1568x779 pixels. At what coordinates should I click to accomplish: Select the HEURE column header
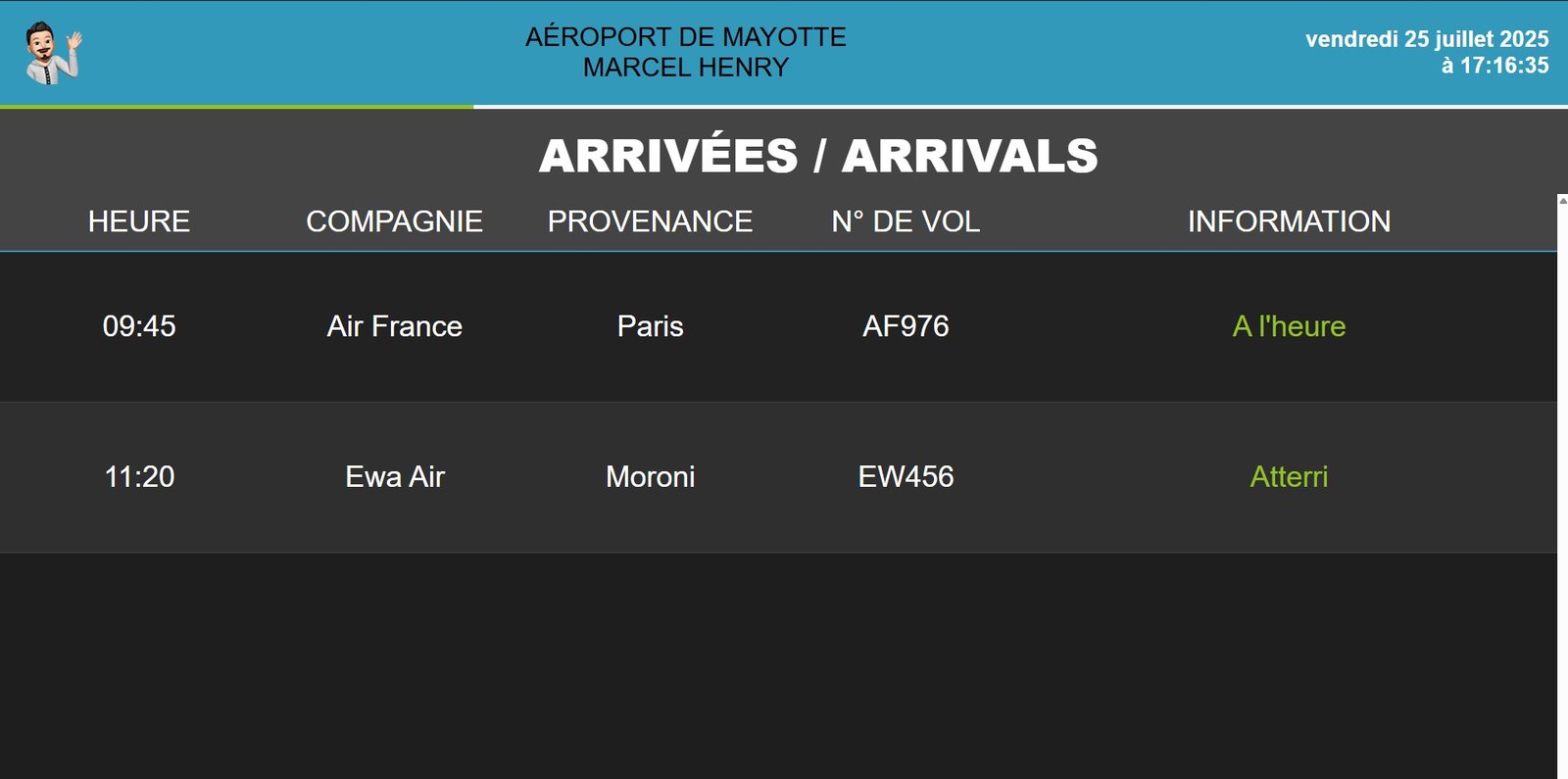[139, 221]
